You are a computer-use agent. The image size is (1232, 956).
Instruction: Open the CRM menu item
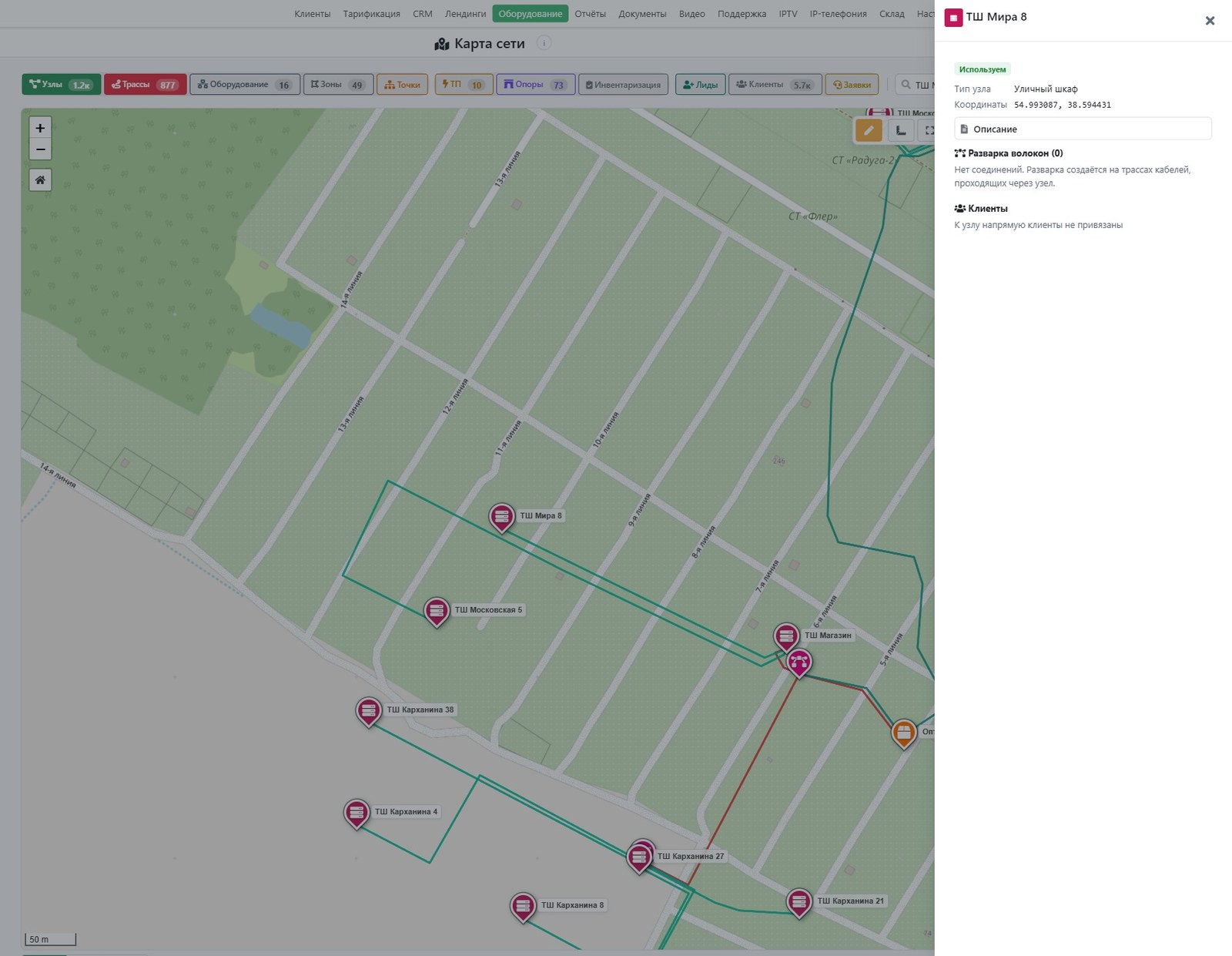(x=423, y=14)
